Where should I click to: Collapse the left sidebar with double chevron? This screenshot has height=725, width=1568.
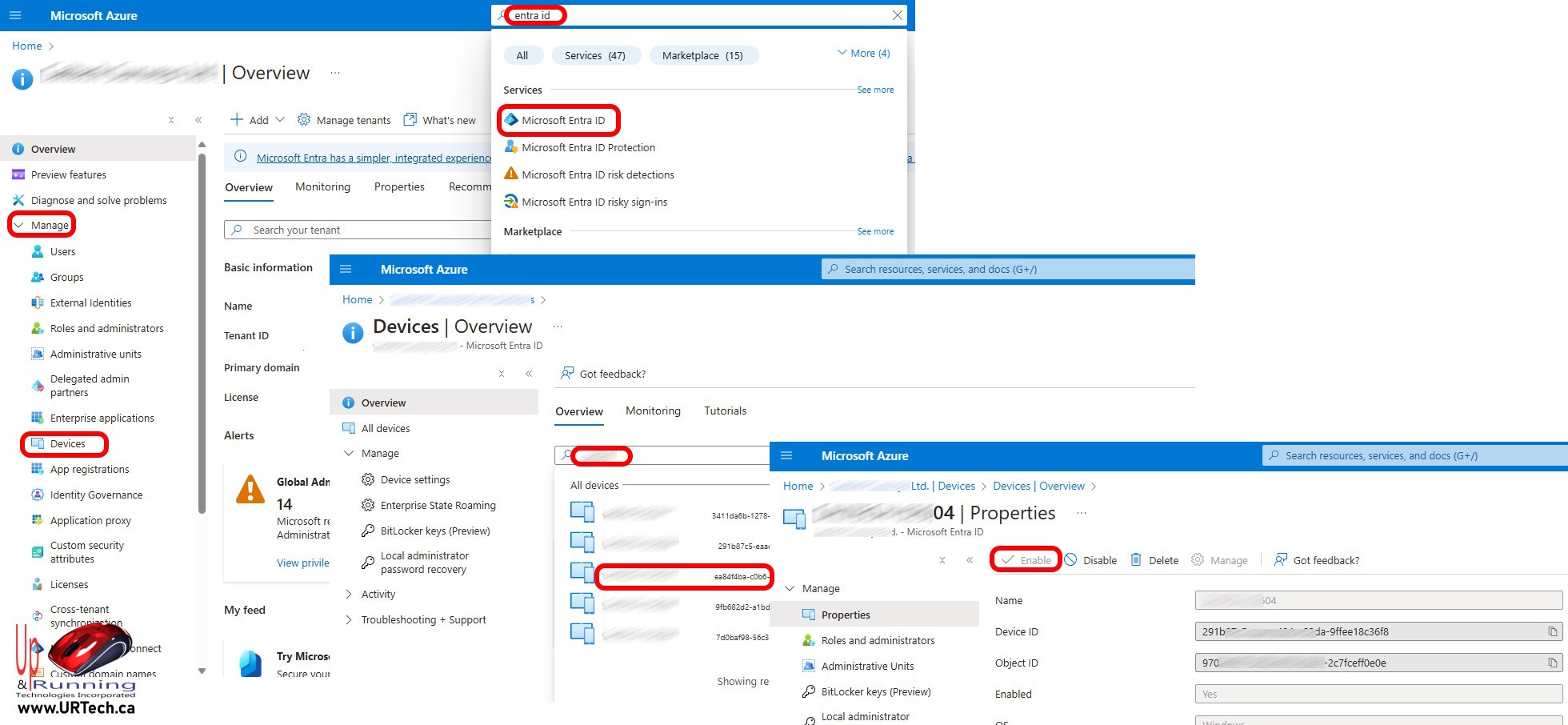(198, 120)
